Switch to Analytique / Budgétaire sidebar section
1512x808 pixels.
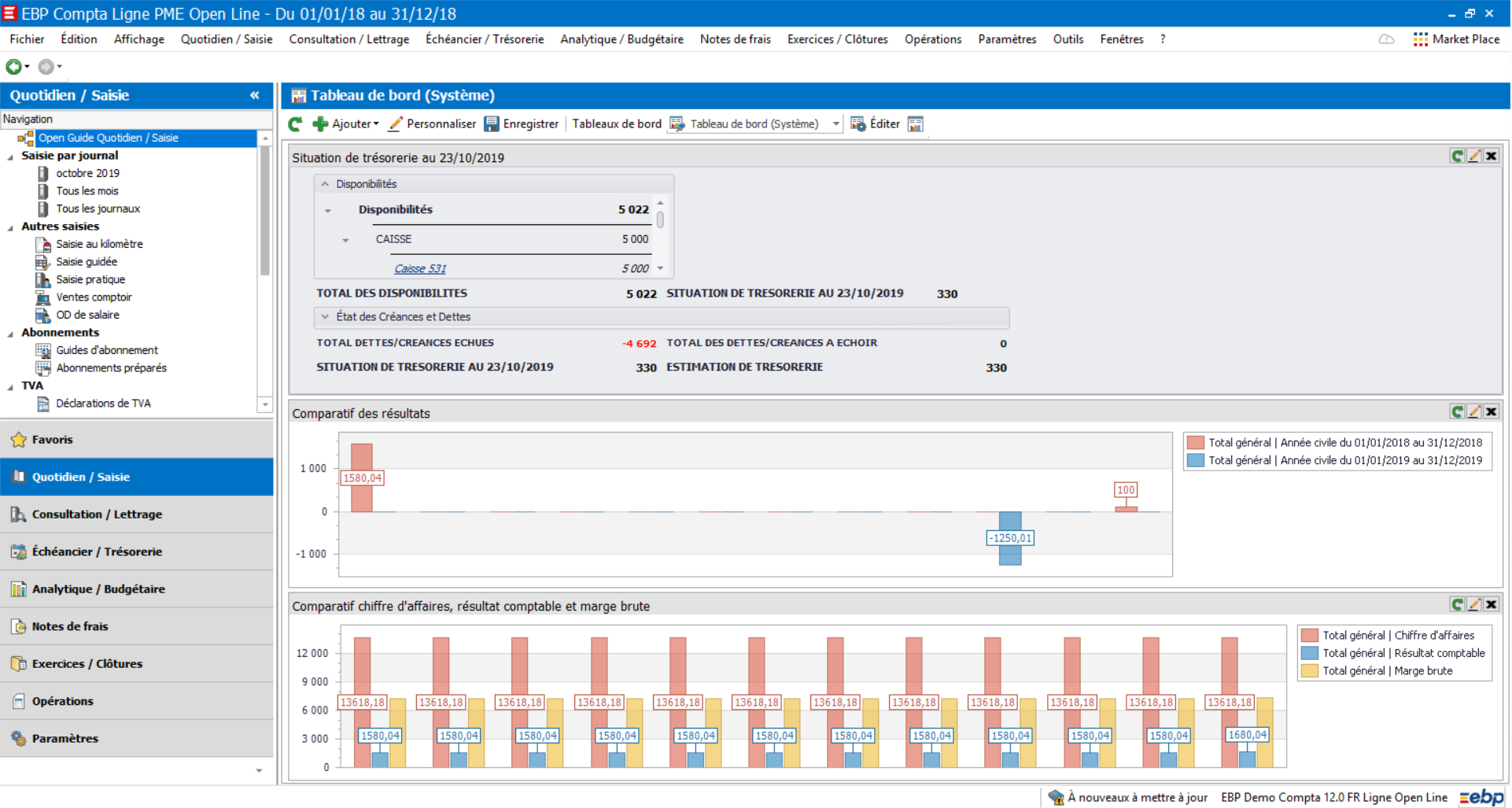click(x=137, y=589)
